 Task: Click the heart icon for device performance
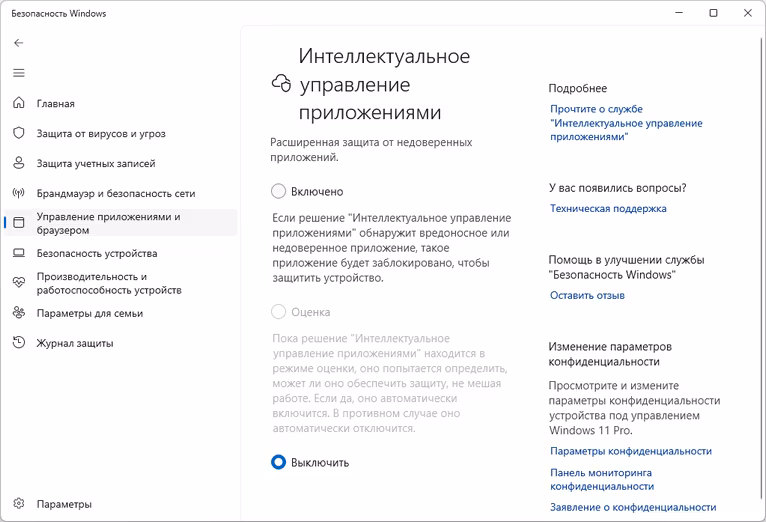click(x=19, y=283)
